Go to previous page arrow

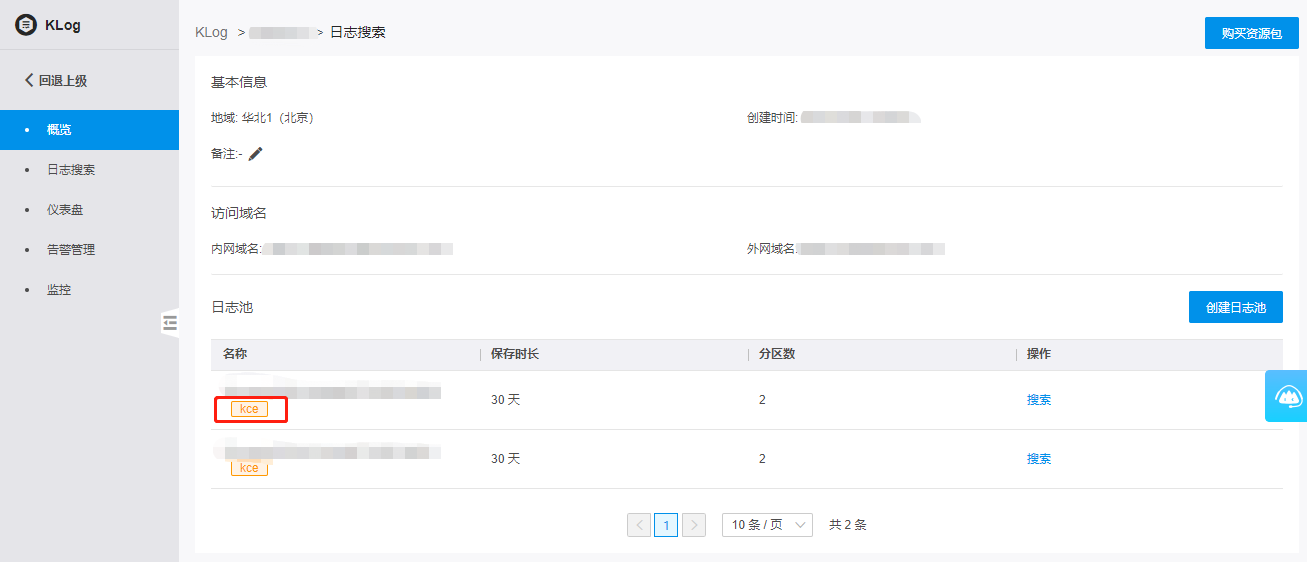pyautogui.click(x=639, y=525)
